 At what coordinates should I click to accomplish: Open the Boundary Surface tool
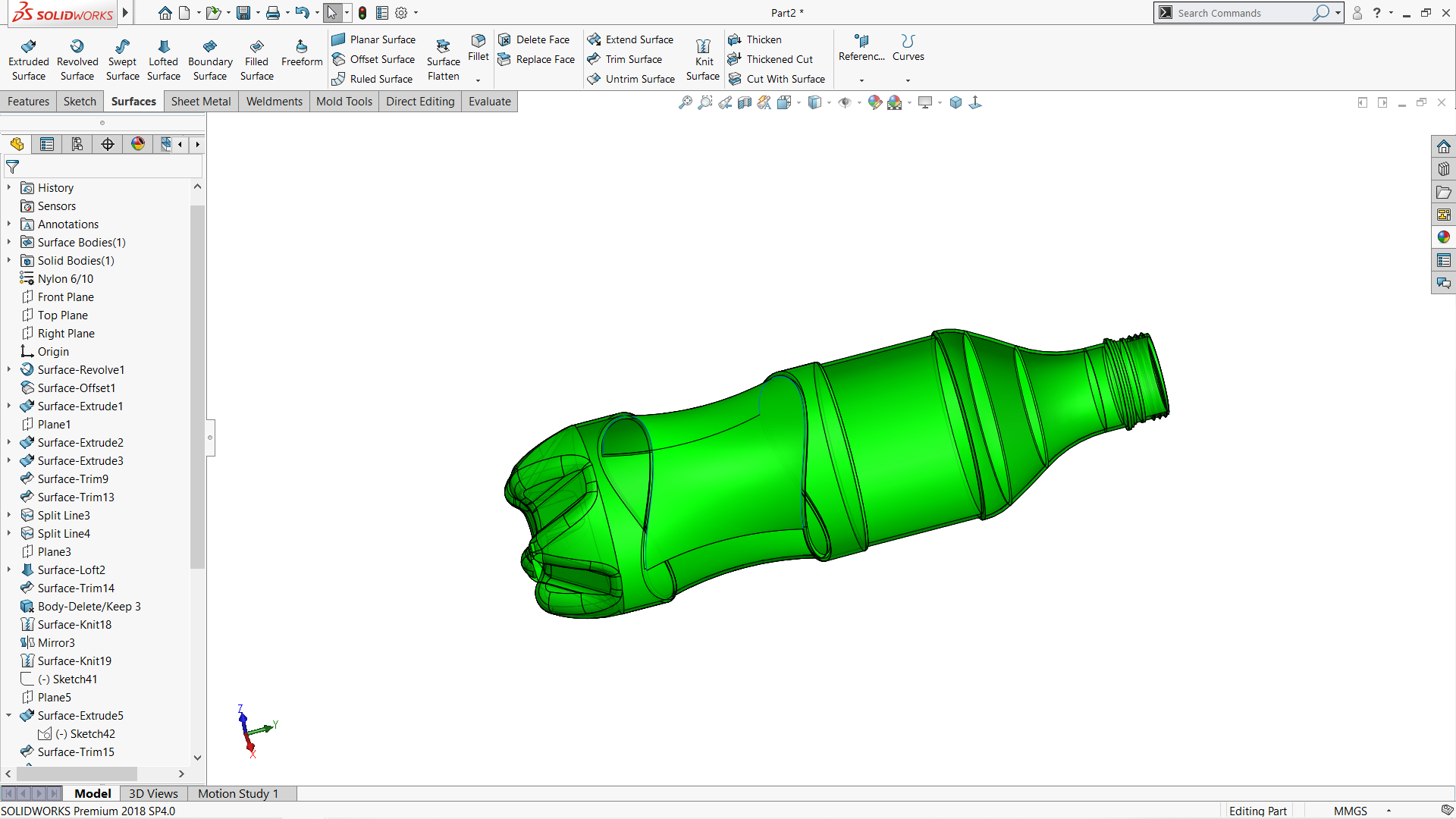coord(210,59)
